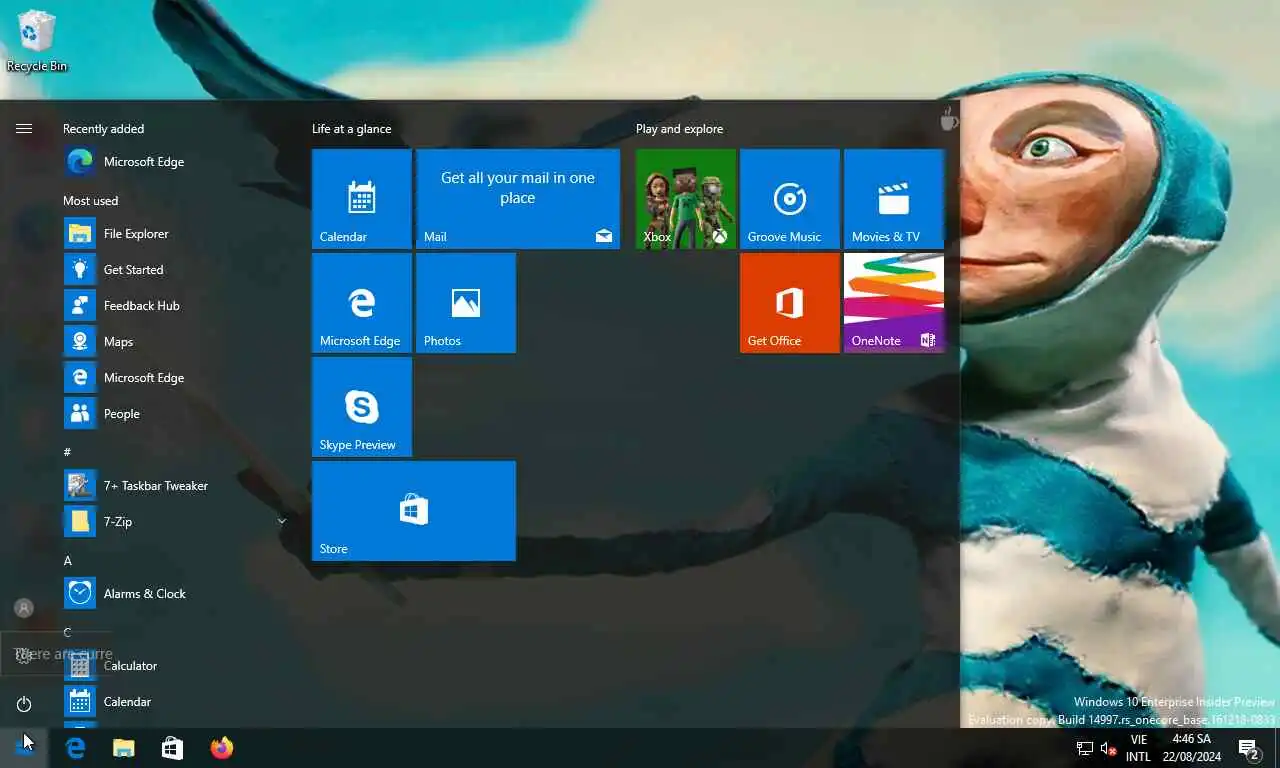The width and height of the screenshot is (1280, 768).
Task: Click the taskbar clock and date
Action: pos(1192,748)
